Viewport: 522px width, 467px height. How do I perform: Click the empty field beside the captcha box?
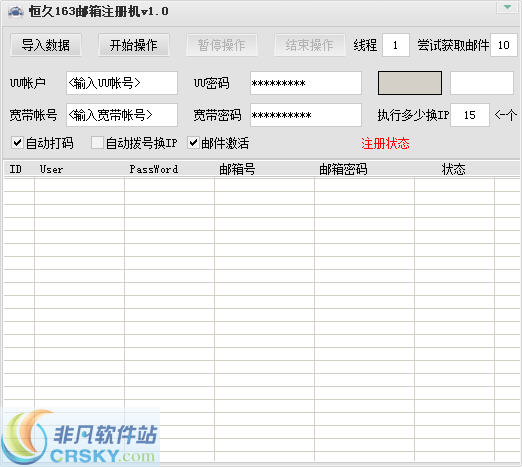[482, 83]
